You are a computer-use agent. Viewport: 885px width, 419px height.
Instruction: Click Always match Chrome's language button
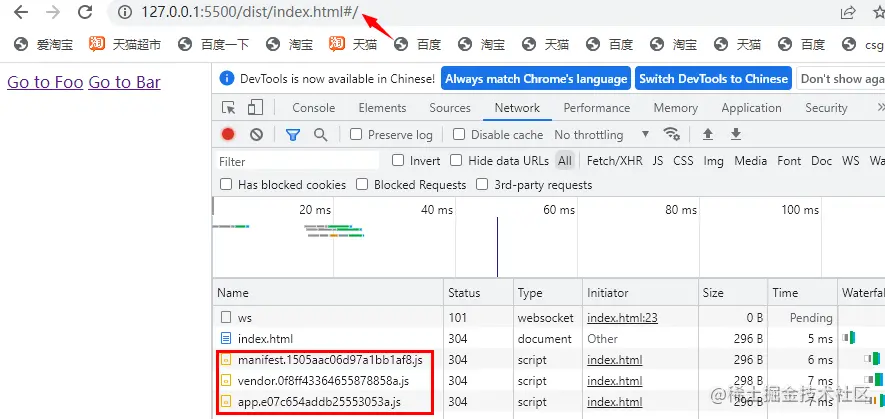(x=536, y=78)
